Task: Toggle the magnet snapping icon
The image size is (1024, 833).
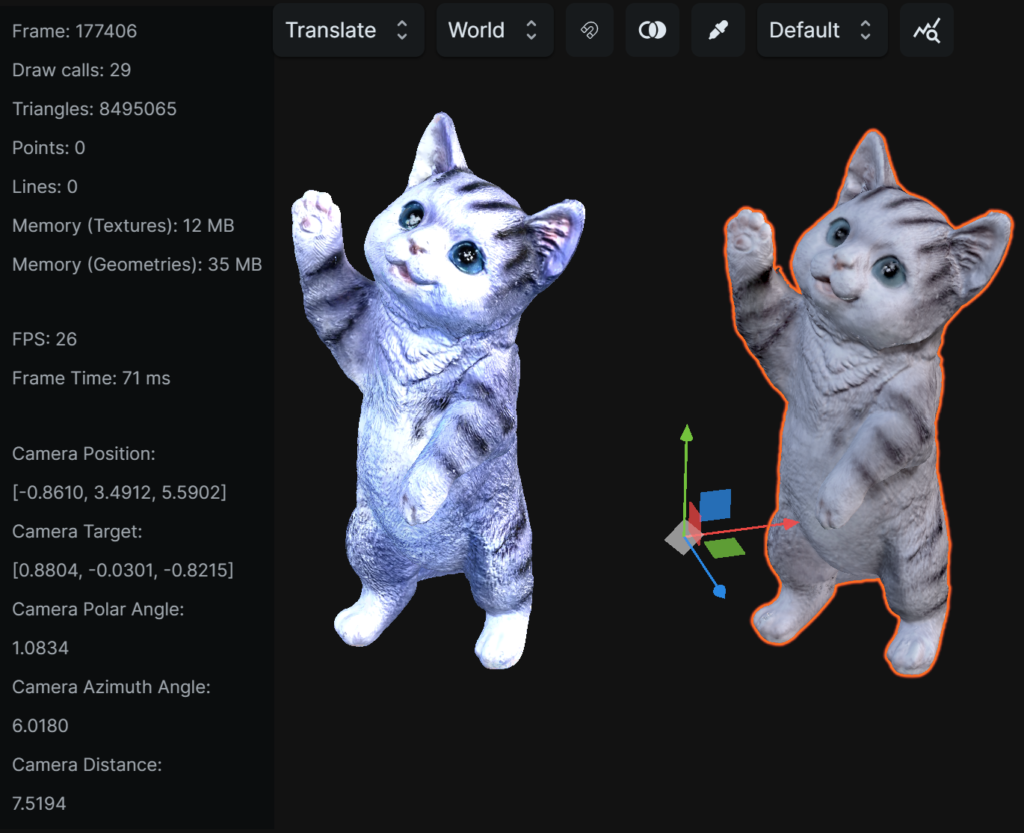Action: click(x=589, y=30)
